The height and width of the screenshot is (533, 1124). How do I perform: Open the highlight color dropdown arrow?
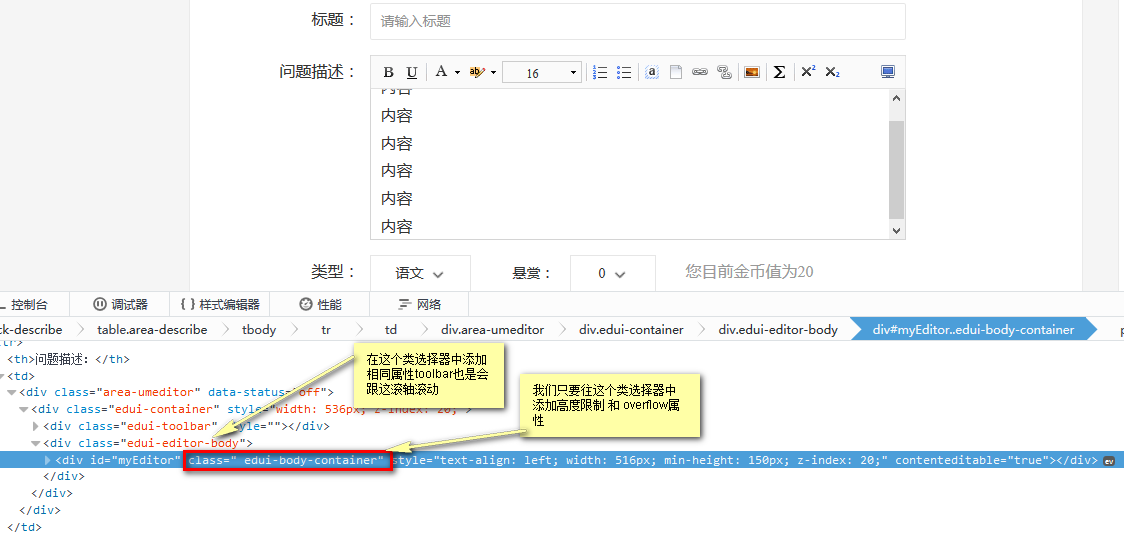point(493,72)
